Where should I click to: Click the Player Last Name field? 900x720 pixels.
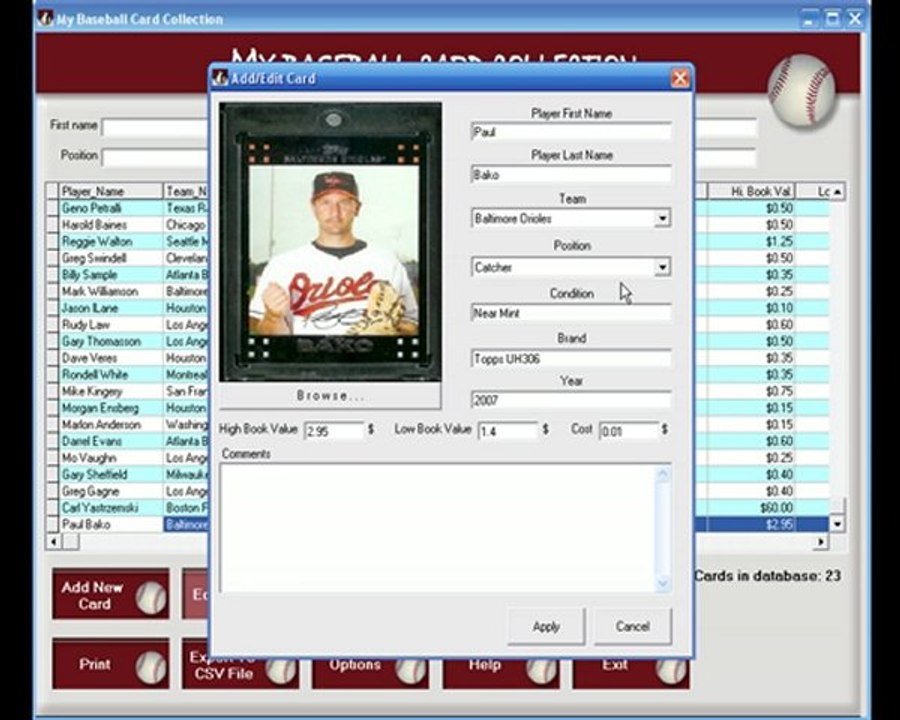pyautogui.click(x=571, y=175)
